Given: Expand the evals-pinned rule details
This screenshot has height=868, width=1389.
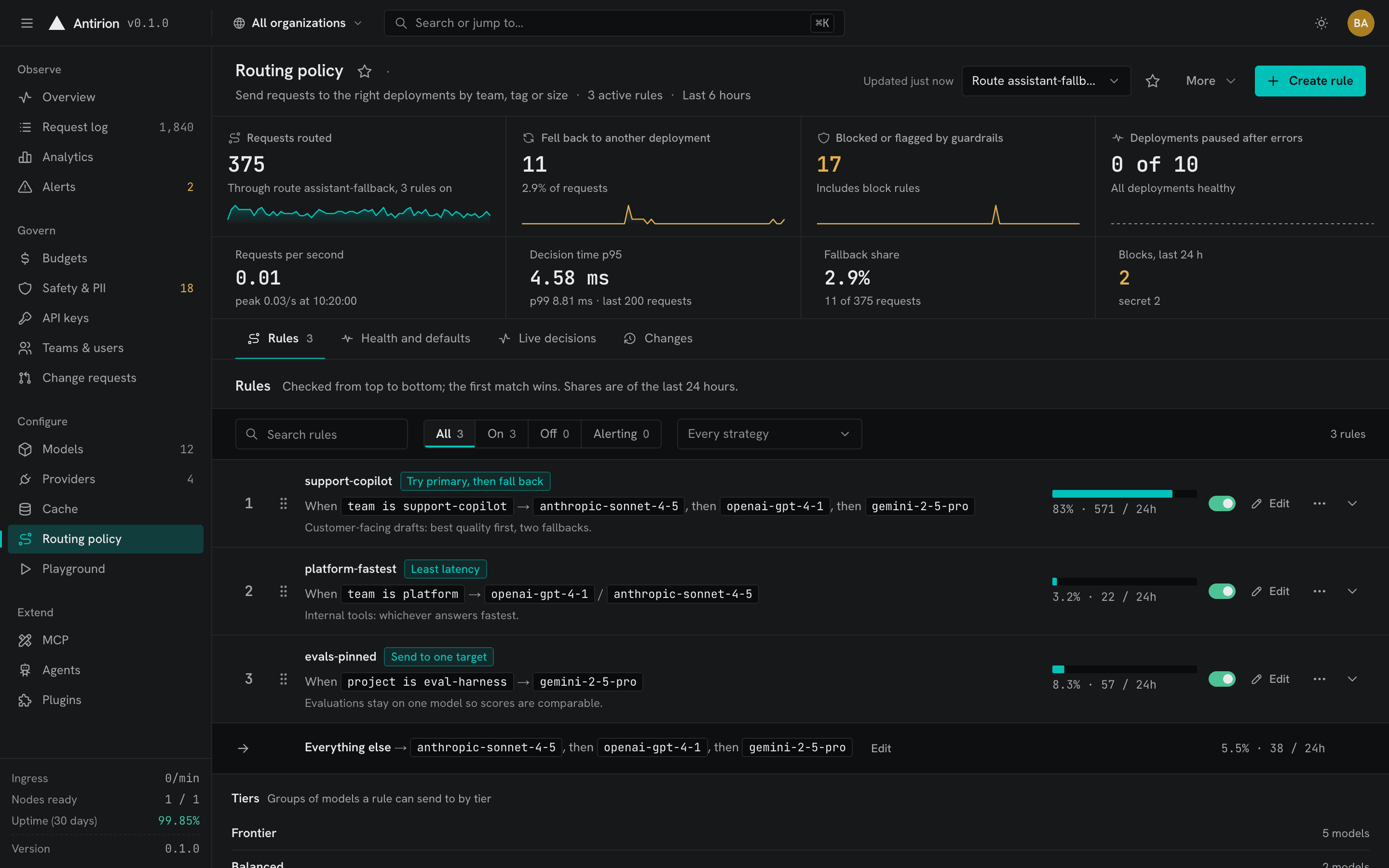Looking at the screenshot, I should point(1352,679).
